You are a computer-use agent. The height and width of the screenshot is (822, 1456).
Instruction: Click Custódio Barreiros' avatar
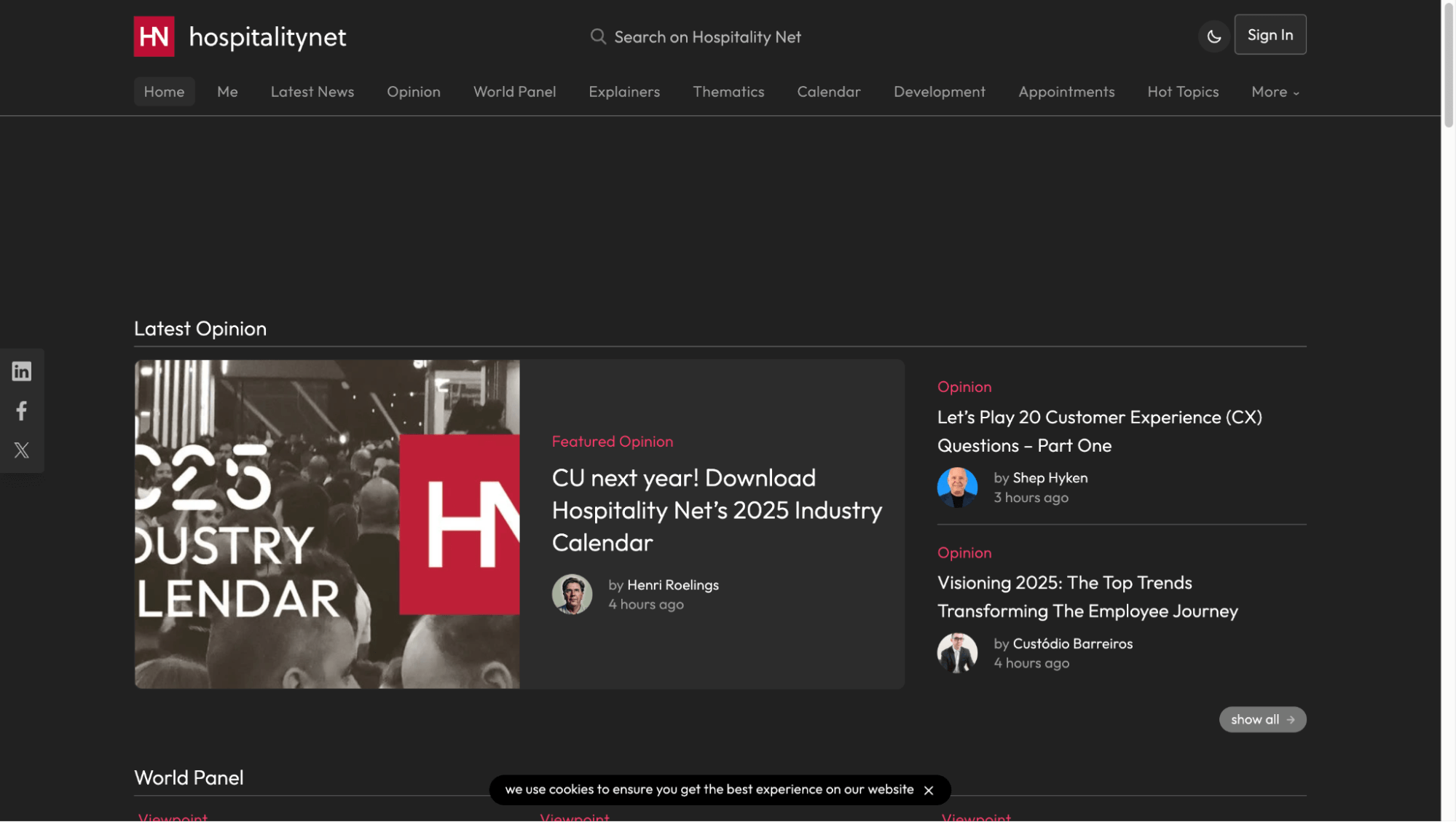957,653
